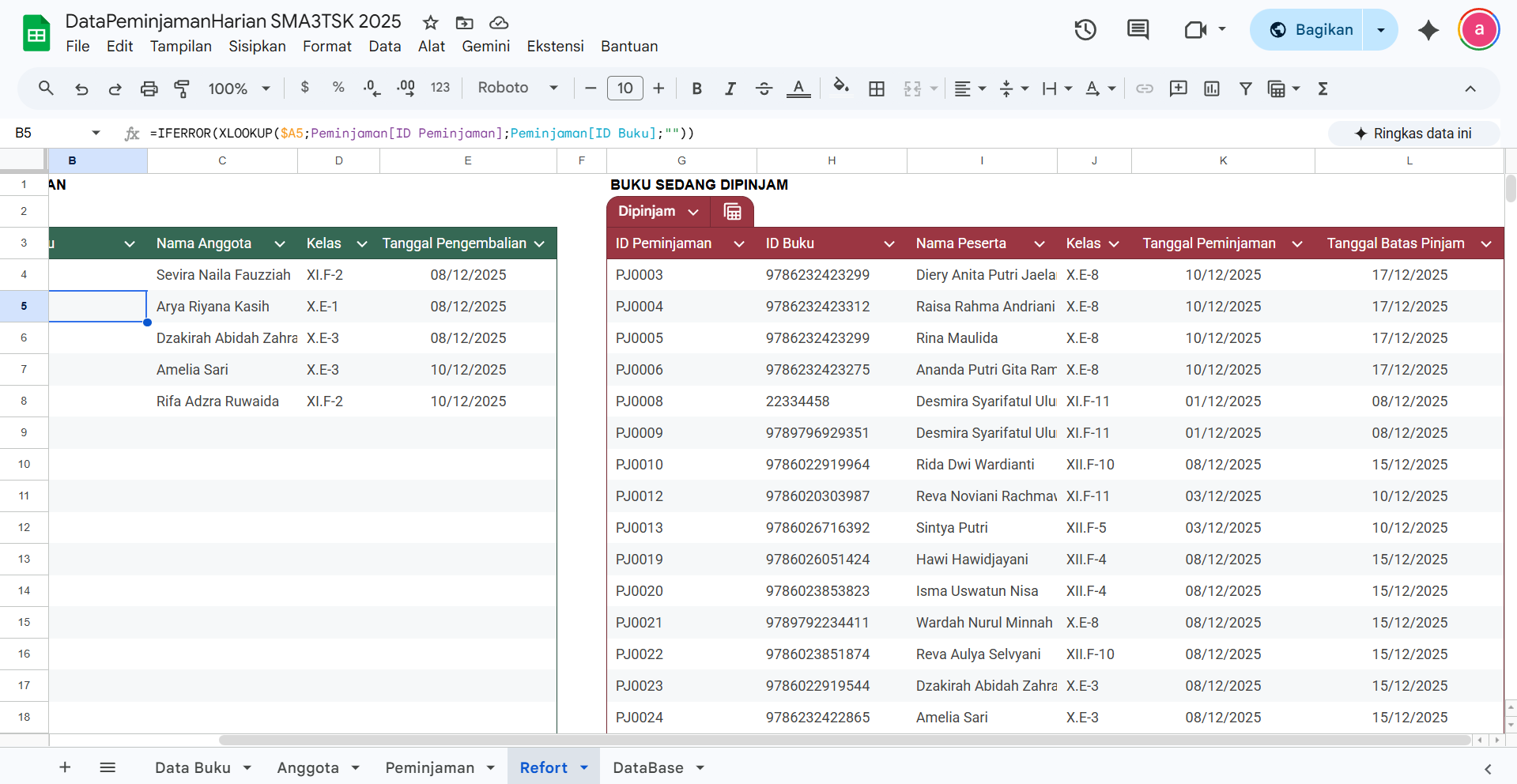Start a video call icon

pyautogui.click(x=1195, y=30)
